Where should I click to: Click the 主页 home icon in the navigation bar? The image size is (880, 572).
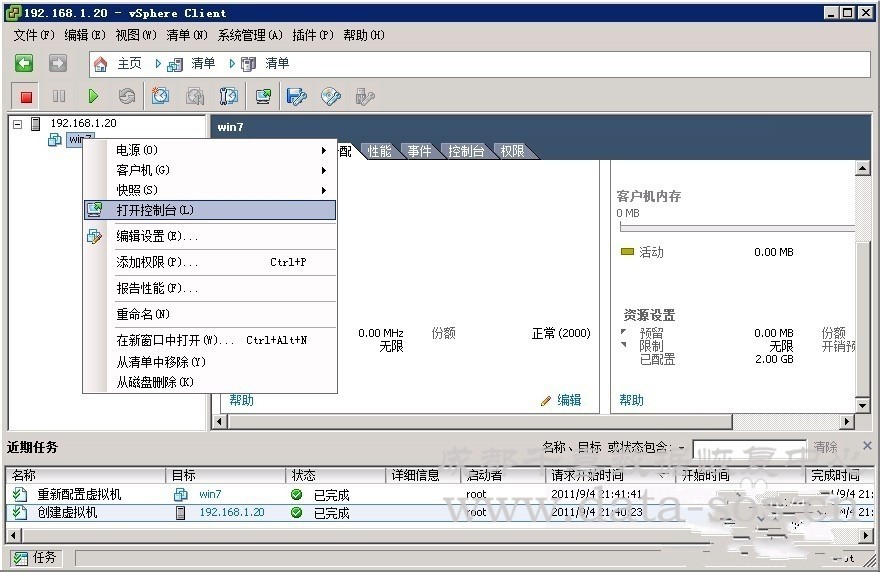point(100,64)
